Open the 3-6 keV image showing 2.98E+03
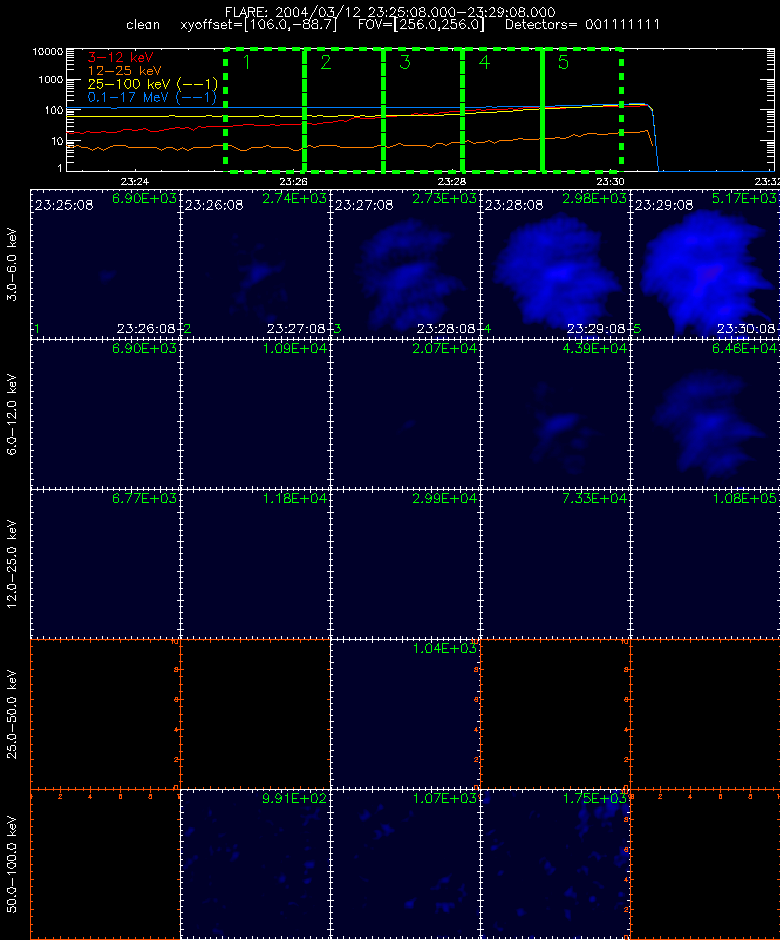The height and width of the screenshot is (940, 780). [x=555, y=264]
